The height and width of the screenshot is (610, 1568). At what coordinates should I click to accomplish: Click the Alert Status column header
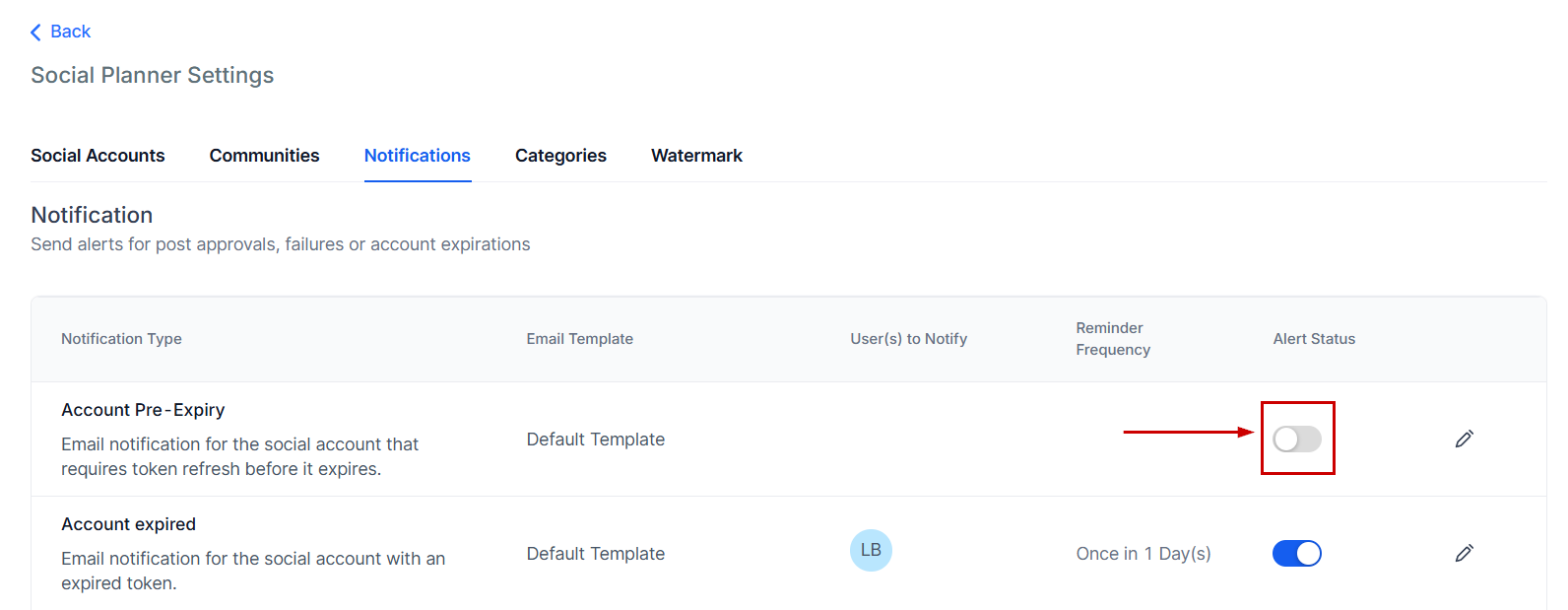coord(1313,339)
